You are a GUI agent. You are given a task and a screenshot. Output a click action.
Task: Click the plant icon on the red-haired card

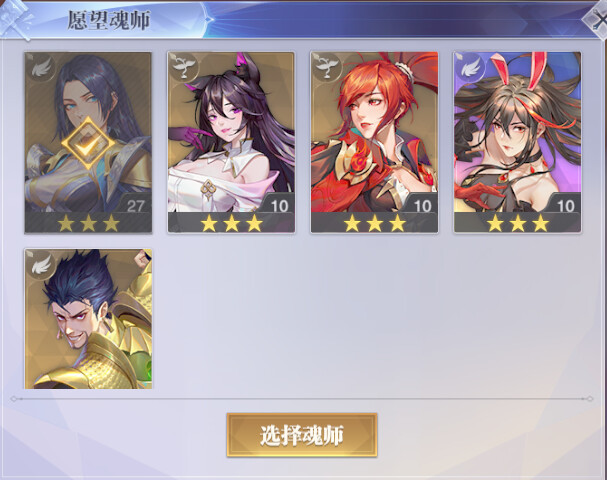pos(327,66)
